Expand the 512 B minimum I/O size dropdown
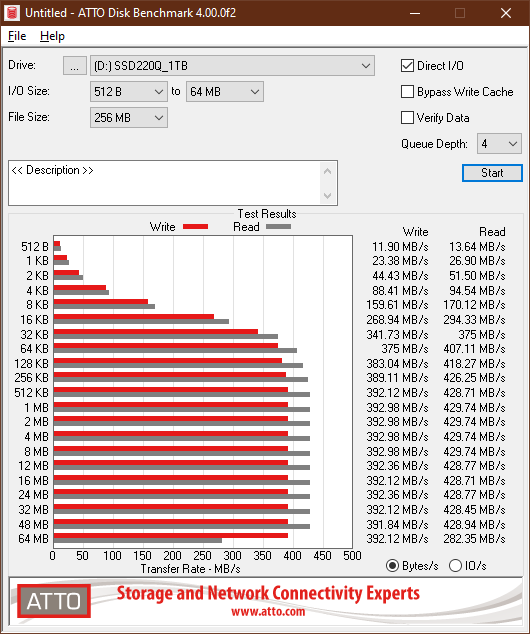530x634 pixels. point(129,92)
